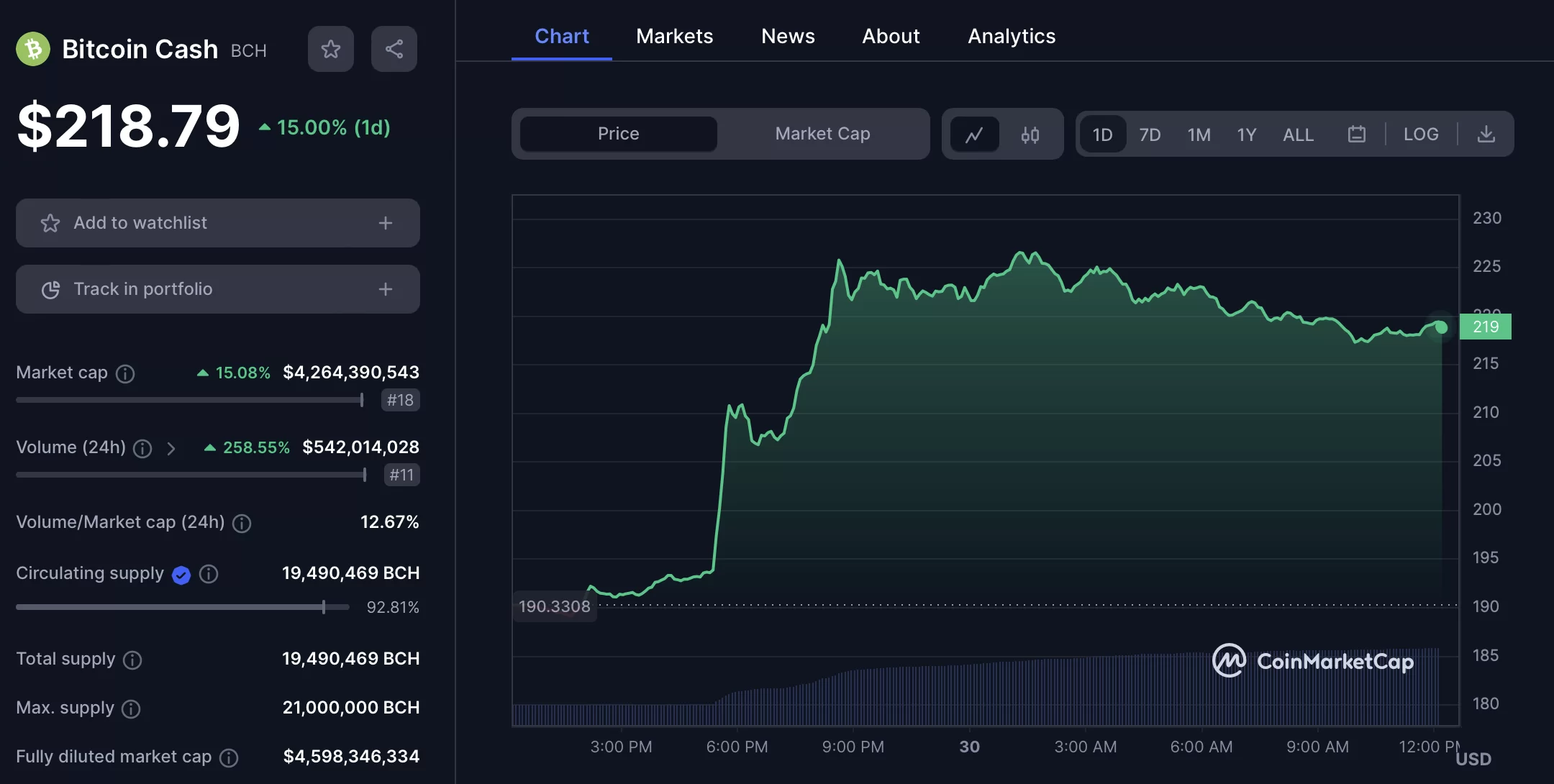This screenshot has height=784, width=1554.
Task: Open the Chart tab
Action: coord(562,36)
